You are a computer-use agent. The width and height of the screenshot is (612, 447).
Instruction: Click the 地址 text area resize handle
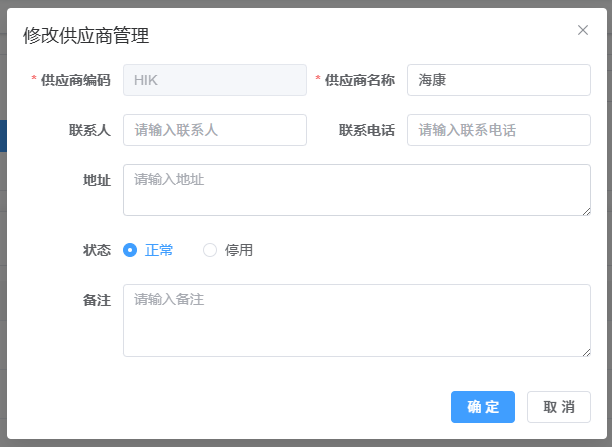coord(585,210)
